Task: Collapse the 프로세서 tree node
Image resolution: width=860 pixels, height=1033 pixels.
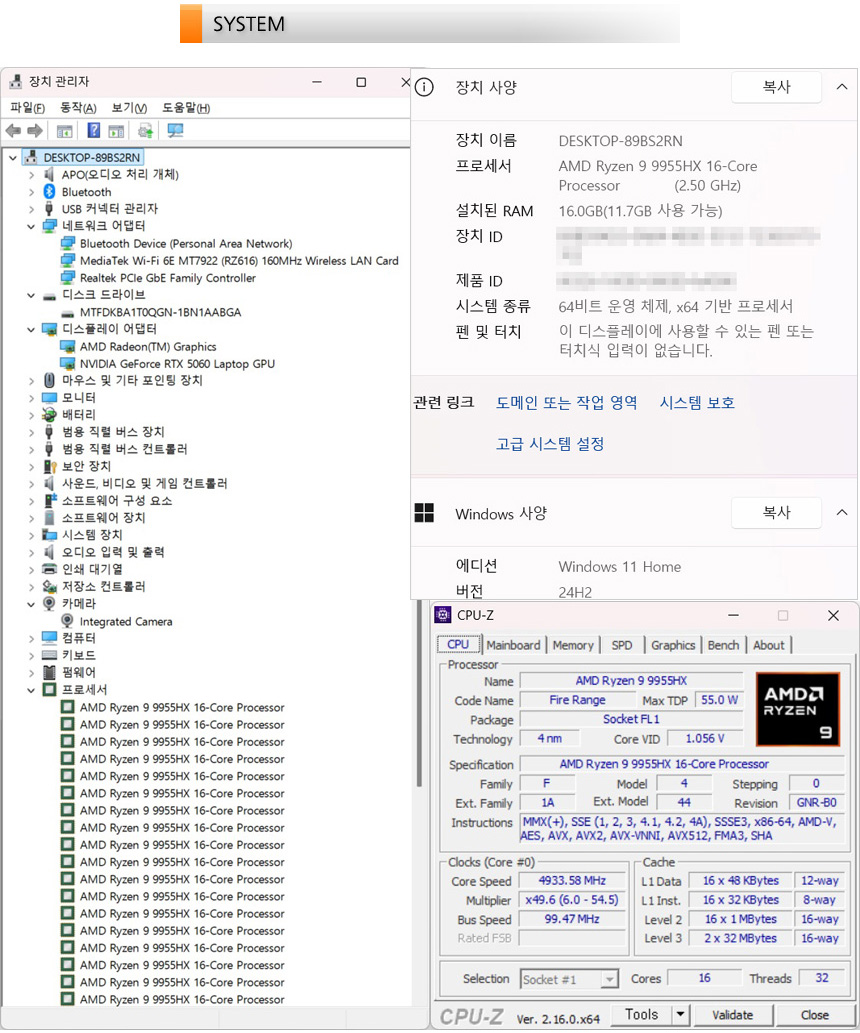Action: click(32, 690)
